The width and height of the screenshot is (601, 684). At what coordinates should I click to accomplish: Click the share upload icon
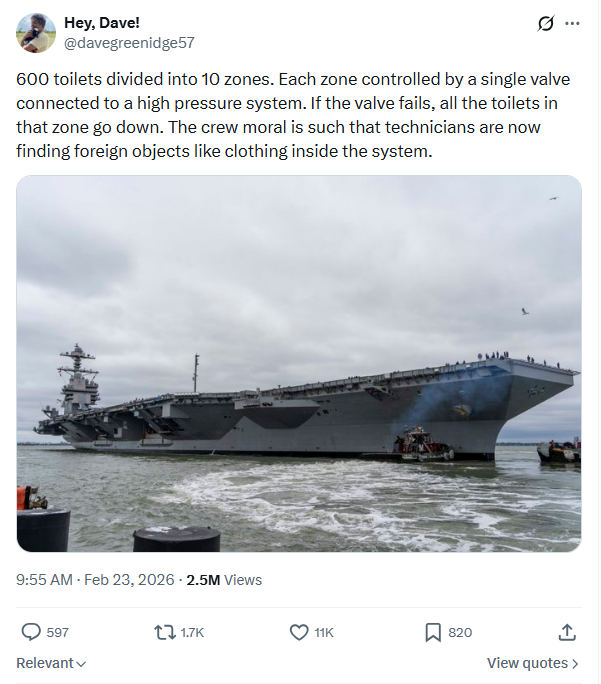(566, 632)
